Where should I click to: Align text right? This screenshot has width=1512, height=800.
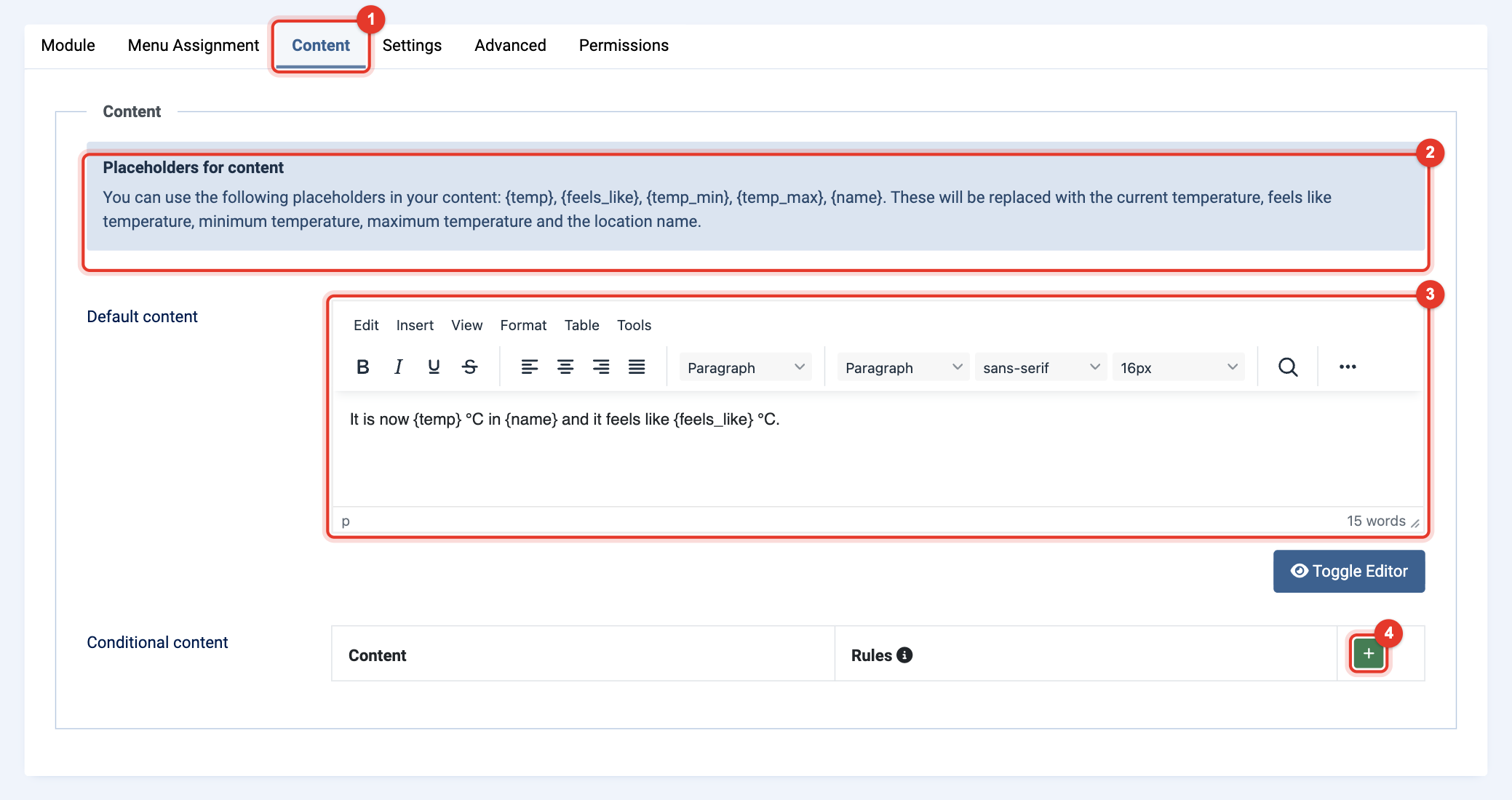pyautogui.click(x=601, y=367)
